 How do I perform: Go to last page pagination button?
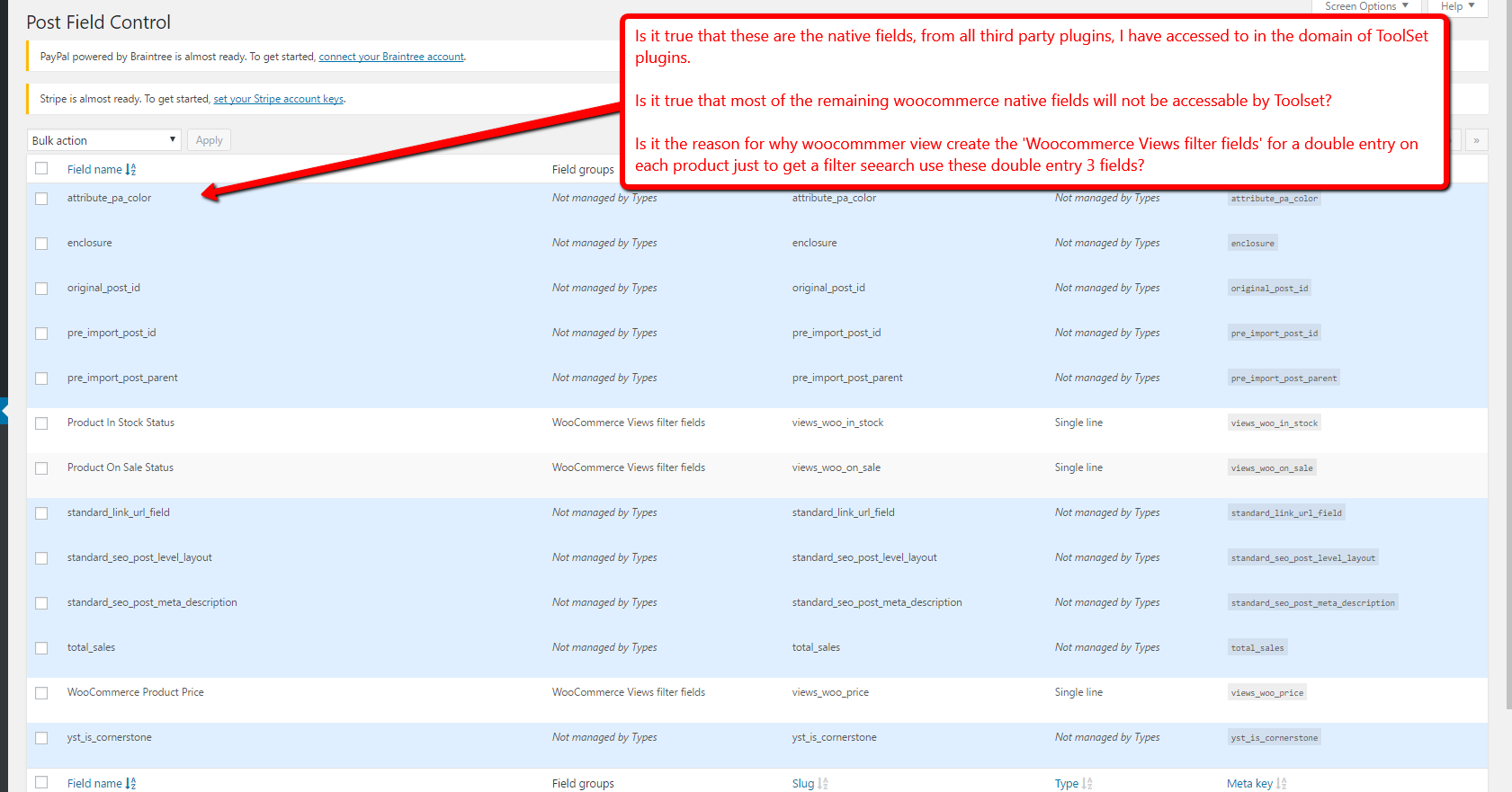1476,140
